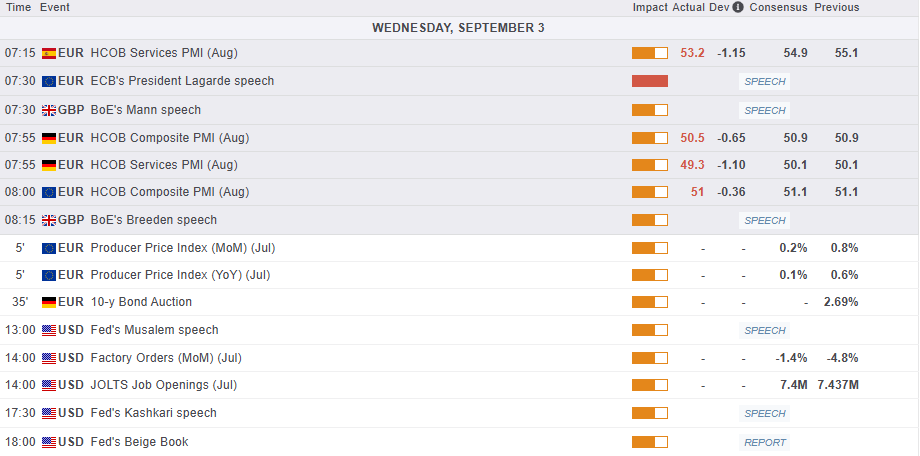Image resolution: width=920 pixels, height=456 pixels.
Task: Click EU flag on Producer Price Index (YoY)
Action: click(48, 275)
